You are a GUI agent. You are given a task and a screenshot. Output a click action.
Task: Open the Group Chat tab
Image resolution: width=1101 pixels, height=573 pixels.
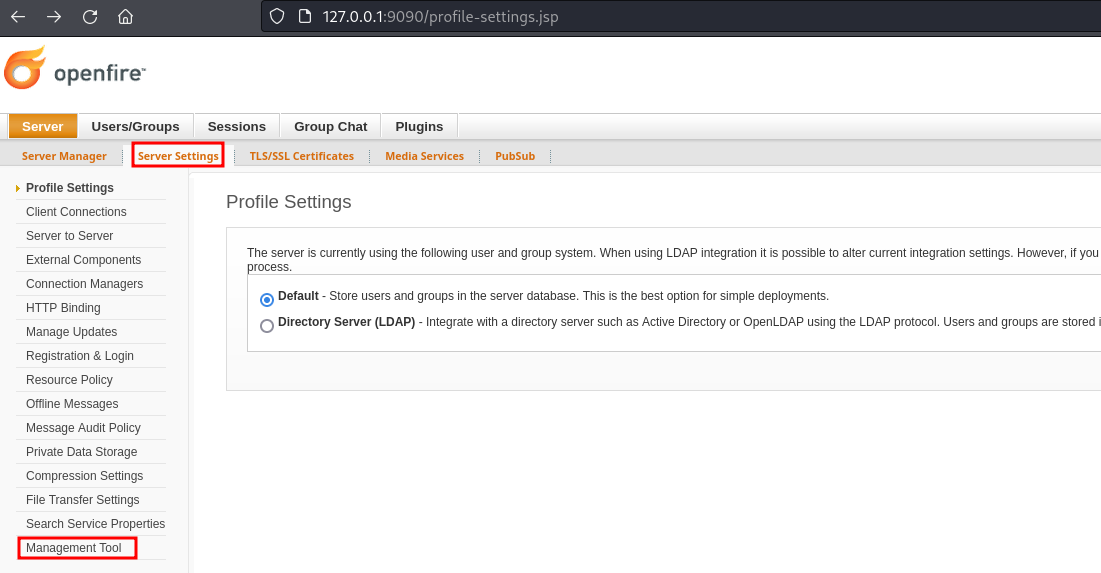tap(330, 126)
